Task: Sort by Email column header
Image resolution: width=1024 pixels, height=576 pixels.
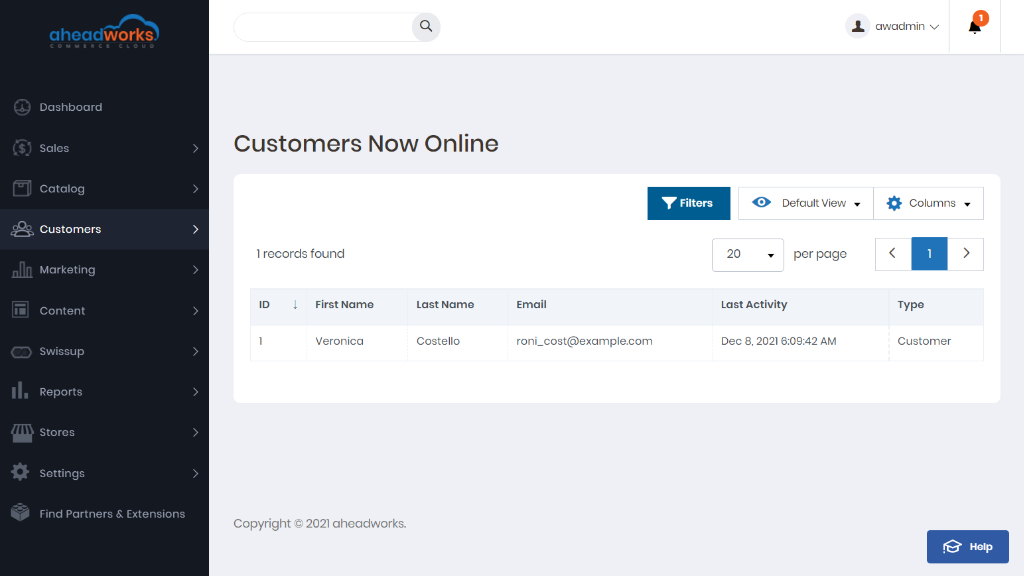Action: click(x=609, y=305)
